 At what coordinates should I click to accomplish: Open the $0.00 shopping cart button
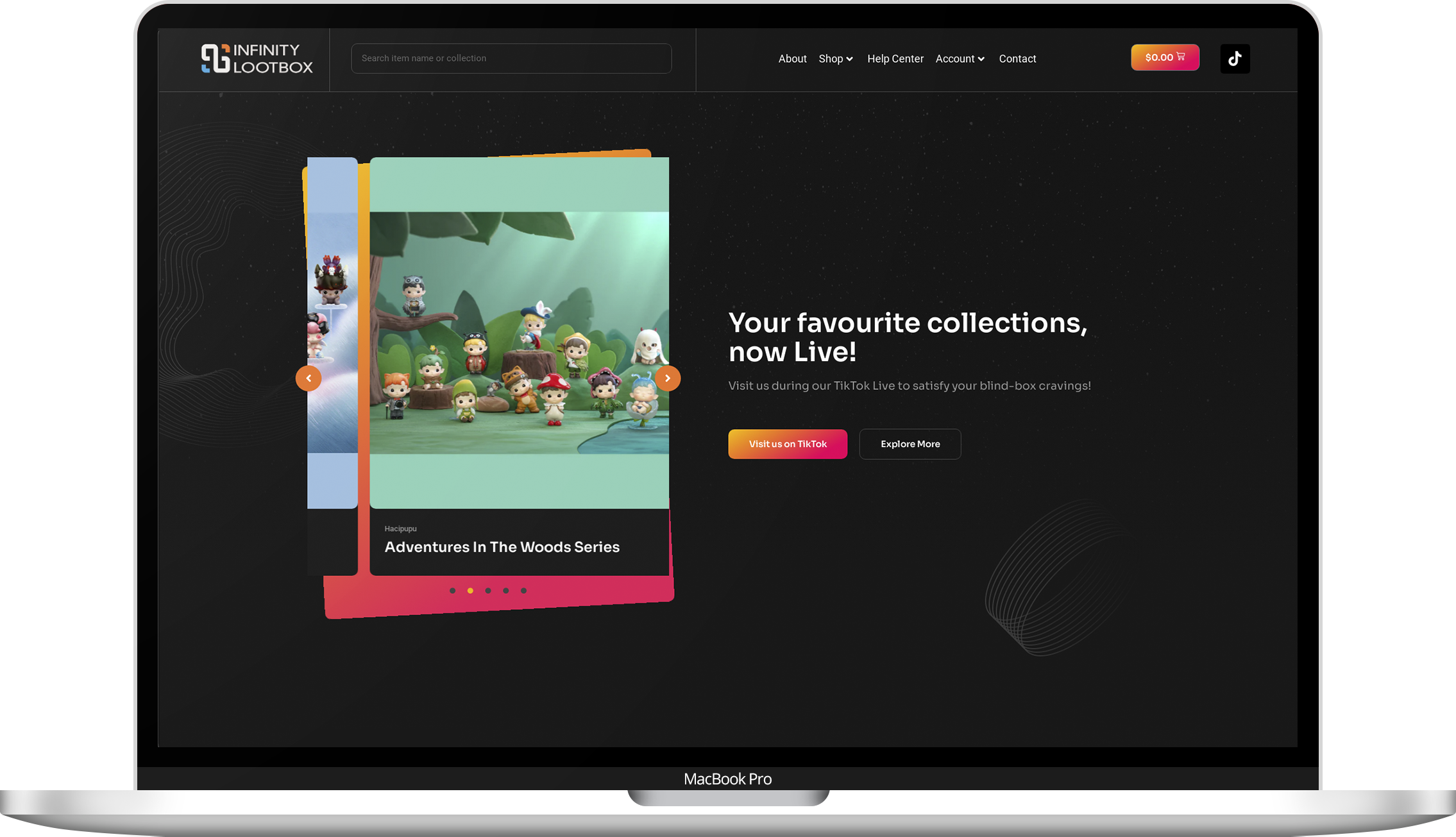[1165, 57]
